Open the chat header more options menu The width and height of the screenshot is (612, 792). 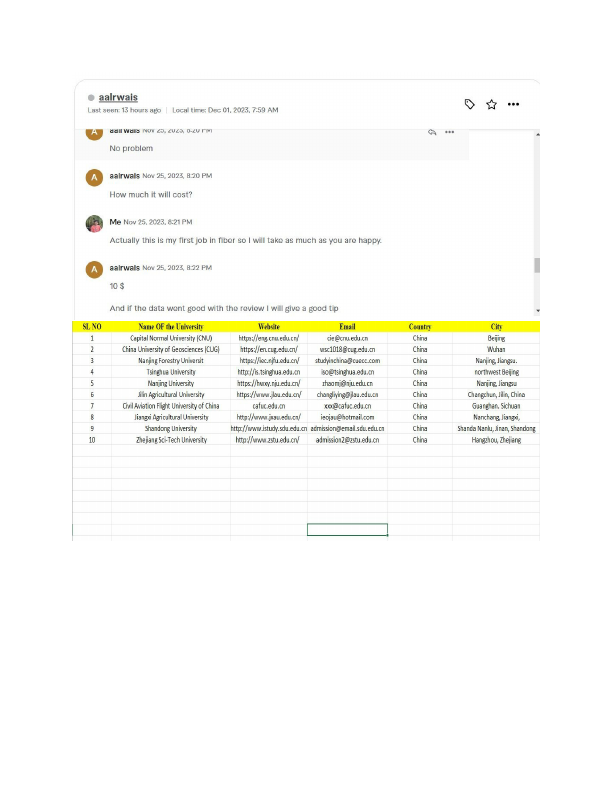point(514,105)
